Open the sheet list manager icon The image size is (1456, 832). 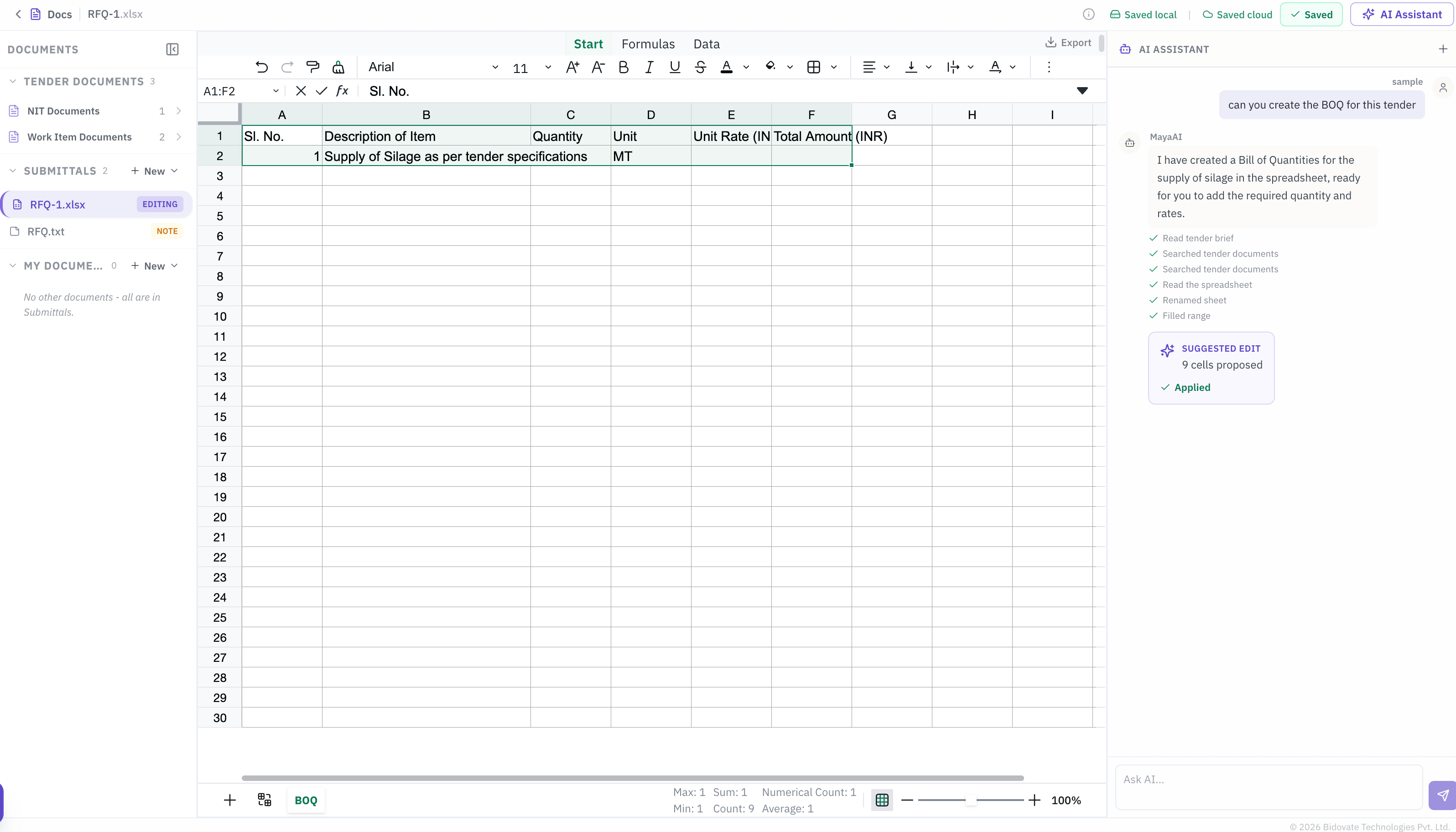265,800
